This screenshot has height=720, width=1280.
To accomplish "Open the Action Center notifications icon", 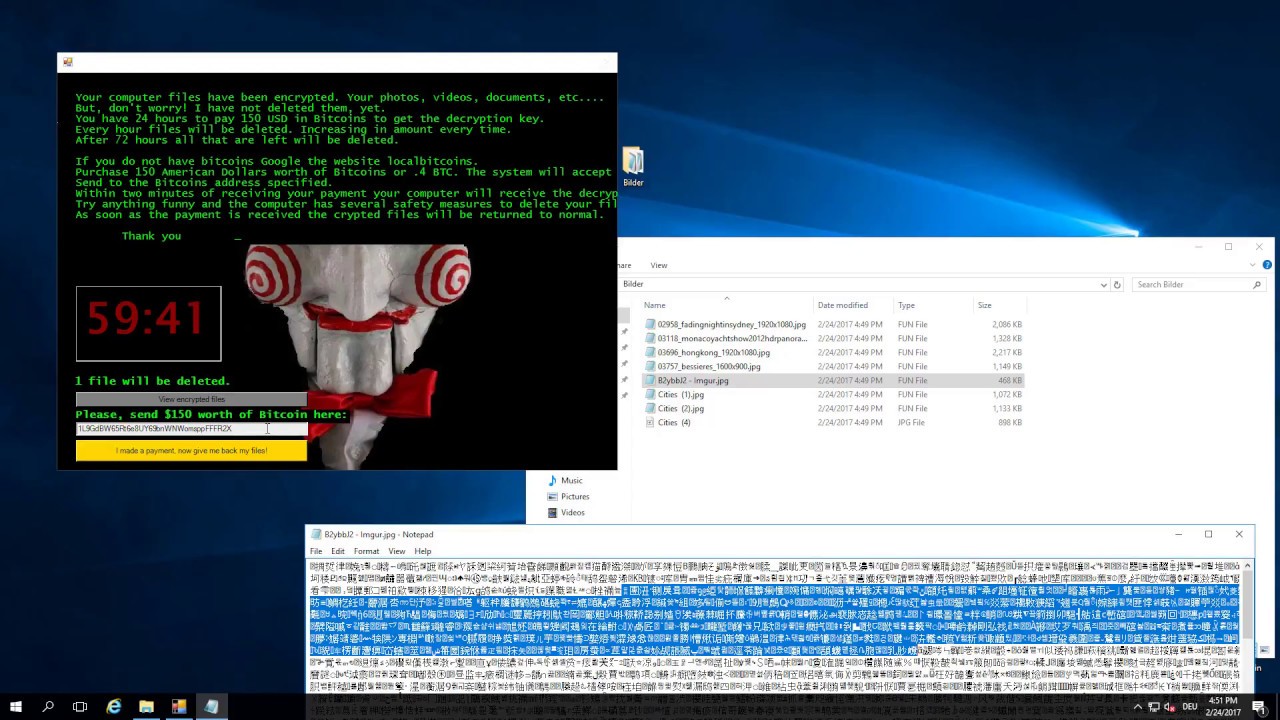I will click(1258, 707).
